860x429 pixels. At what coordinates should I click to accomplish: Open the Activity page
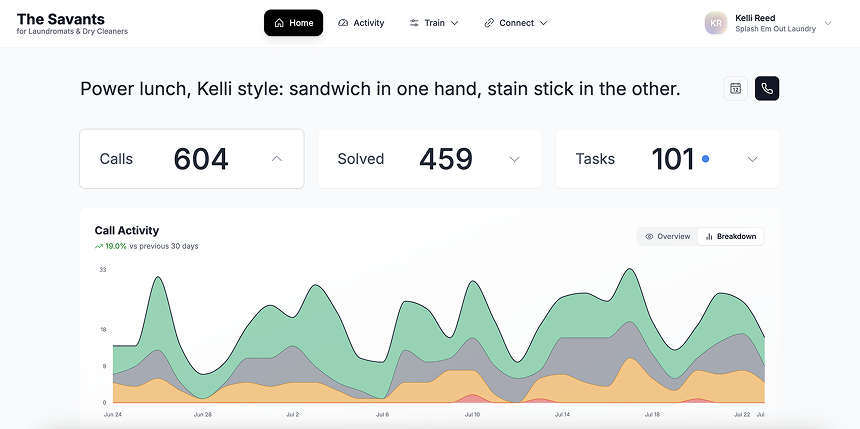(x=361, y=23)
